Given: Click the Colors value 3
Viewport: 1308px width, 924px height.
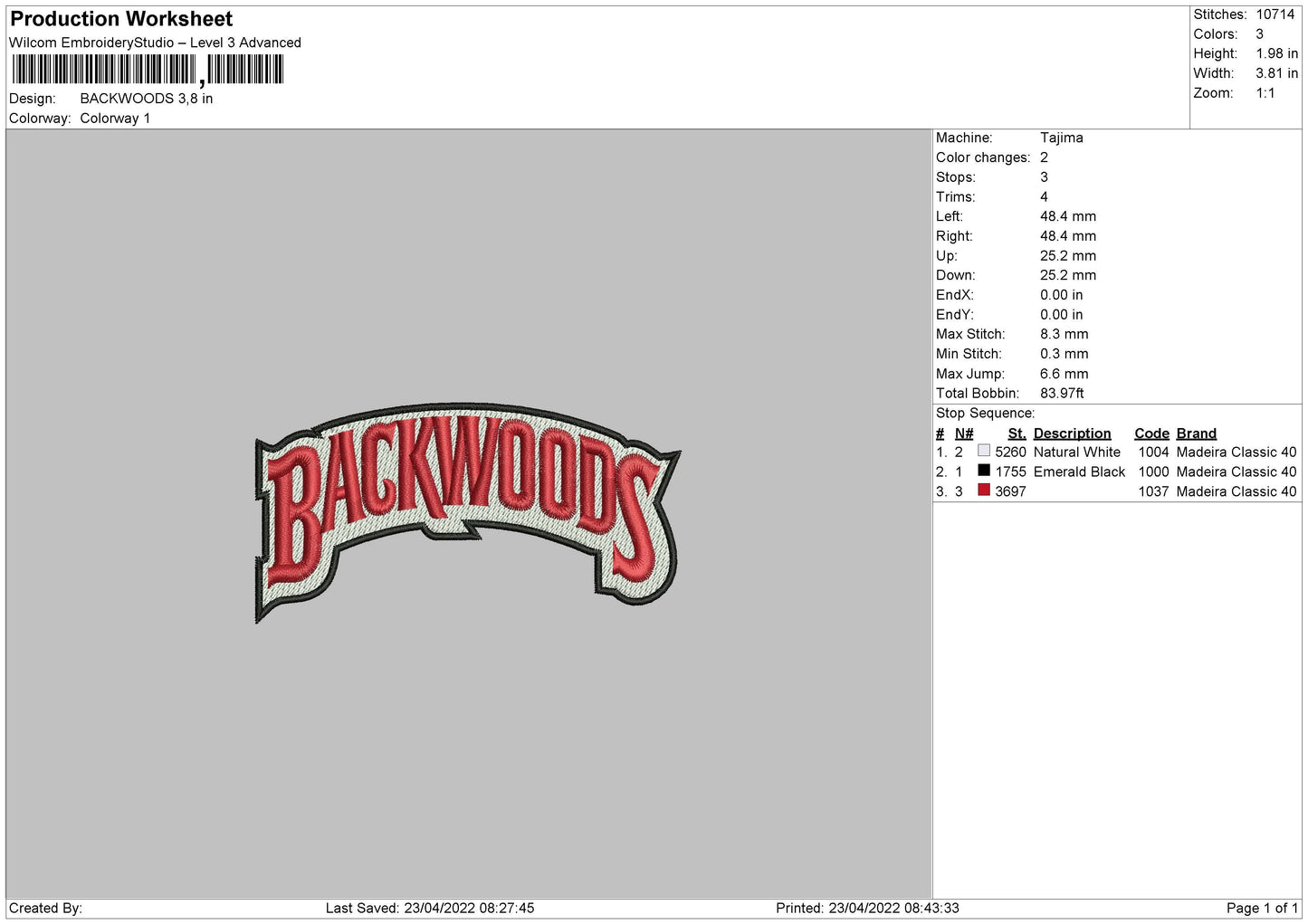Looking at the screenshot, I should 1260,34.
